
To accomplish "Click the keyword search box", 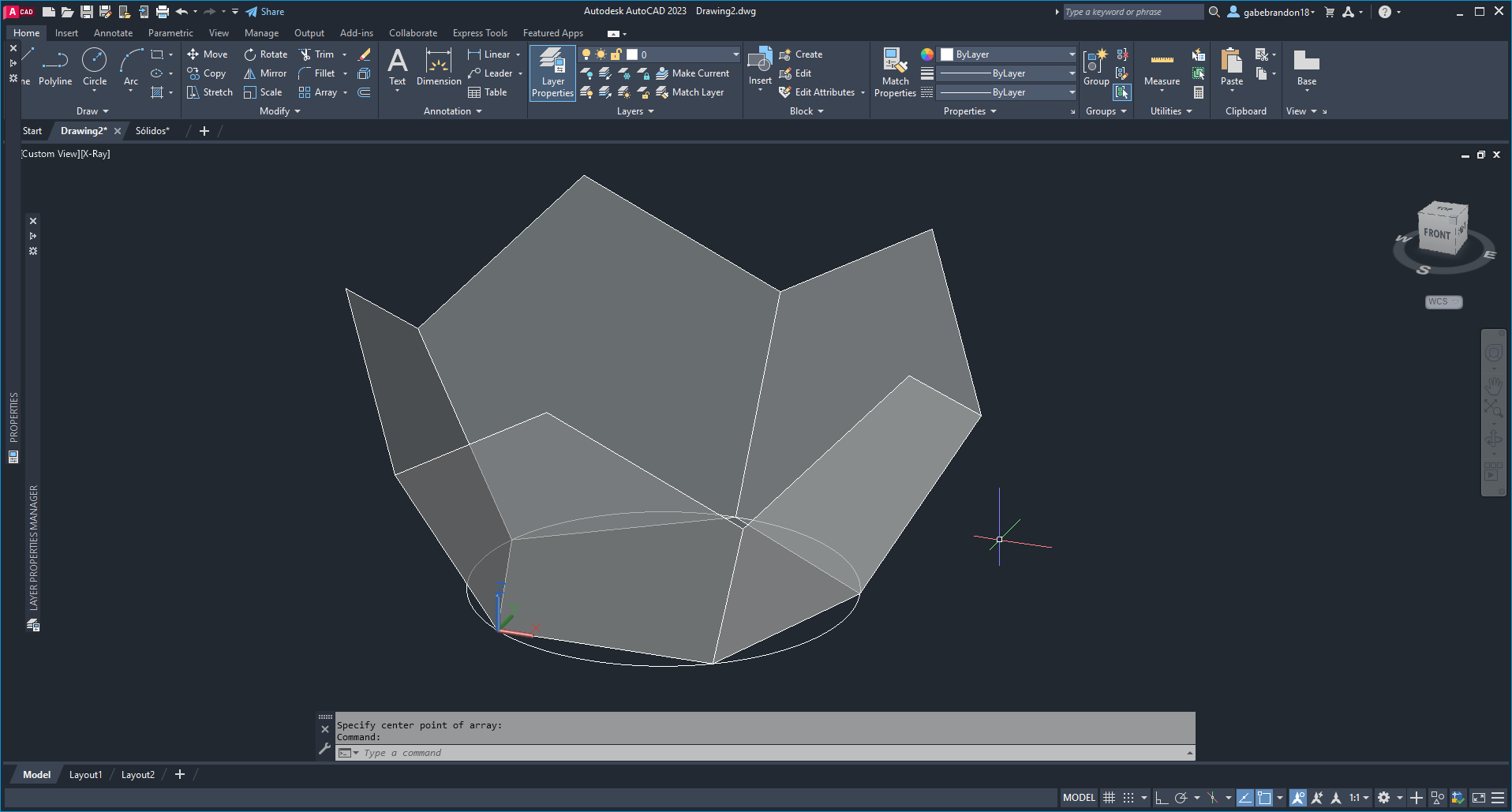I will pyautogui.click(x=1133, y=12).
